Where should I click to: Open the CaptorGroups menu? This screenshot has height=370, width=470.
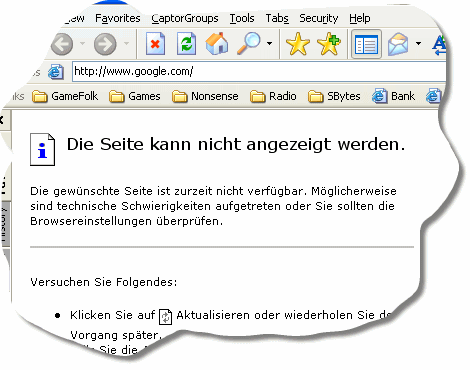[185, 18]
